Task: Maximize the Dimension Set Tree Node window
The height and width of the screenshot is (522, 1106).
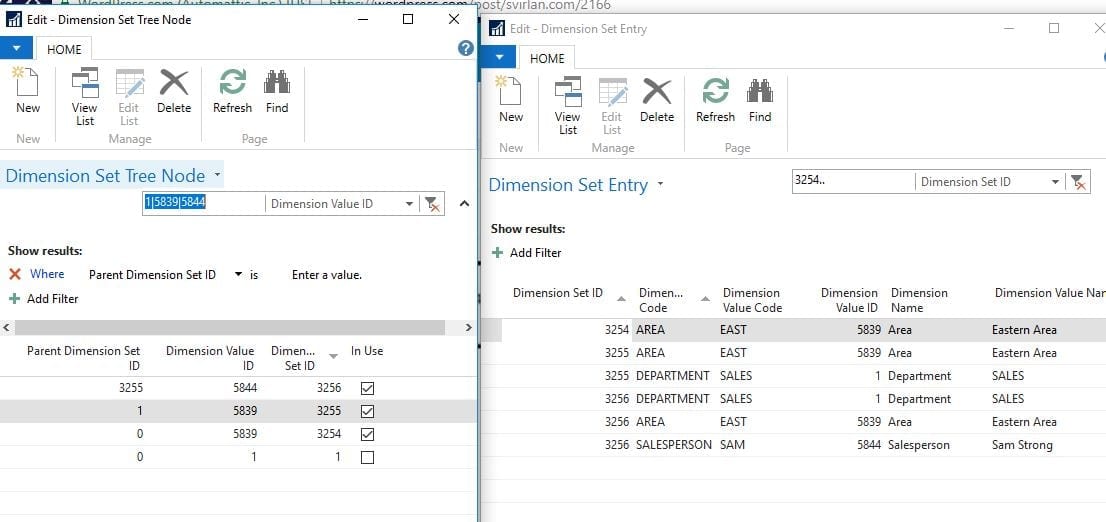Action: 408,19
